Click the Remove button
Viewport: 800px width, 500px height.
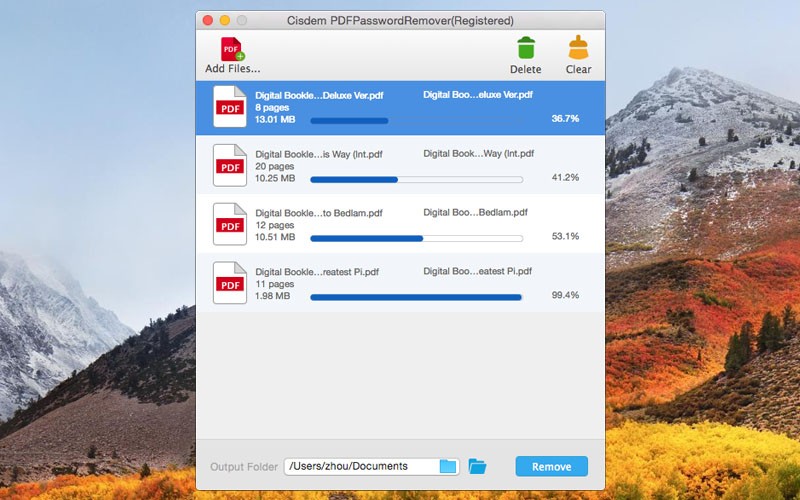552,466
